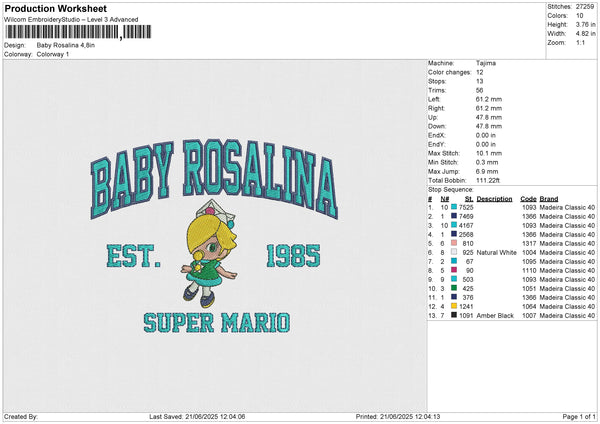Click the cyan swatch in the 503-stitch row
This screenshot has height=424, width=600.
[x=454, y=279]
